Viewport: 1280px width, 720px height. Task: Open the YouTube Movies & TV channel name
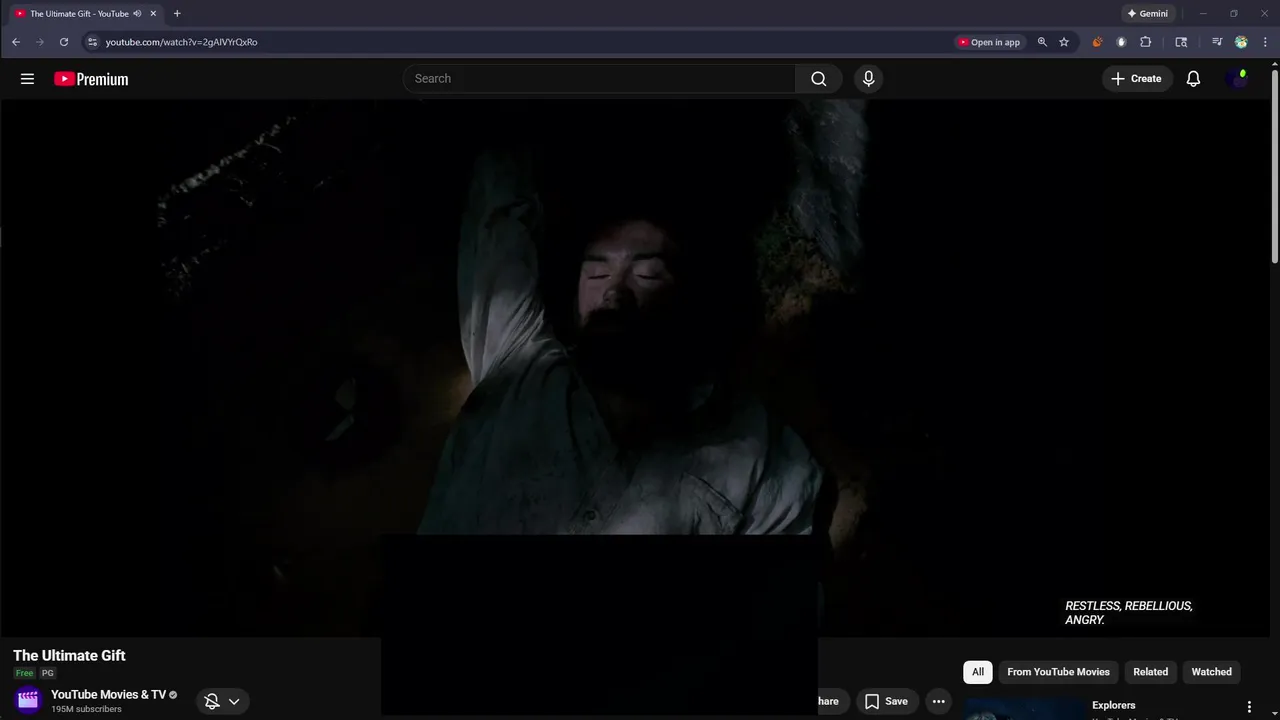coord(108,695)
